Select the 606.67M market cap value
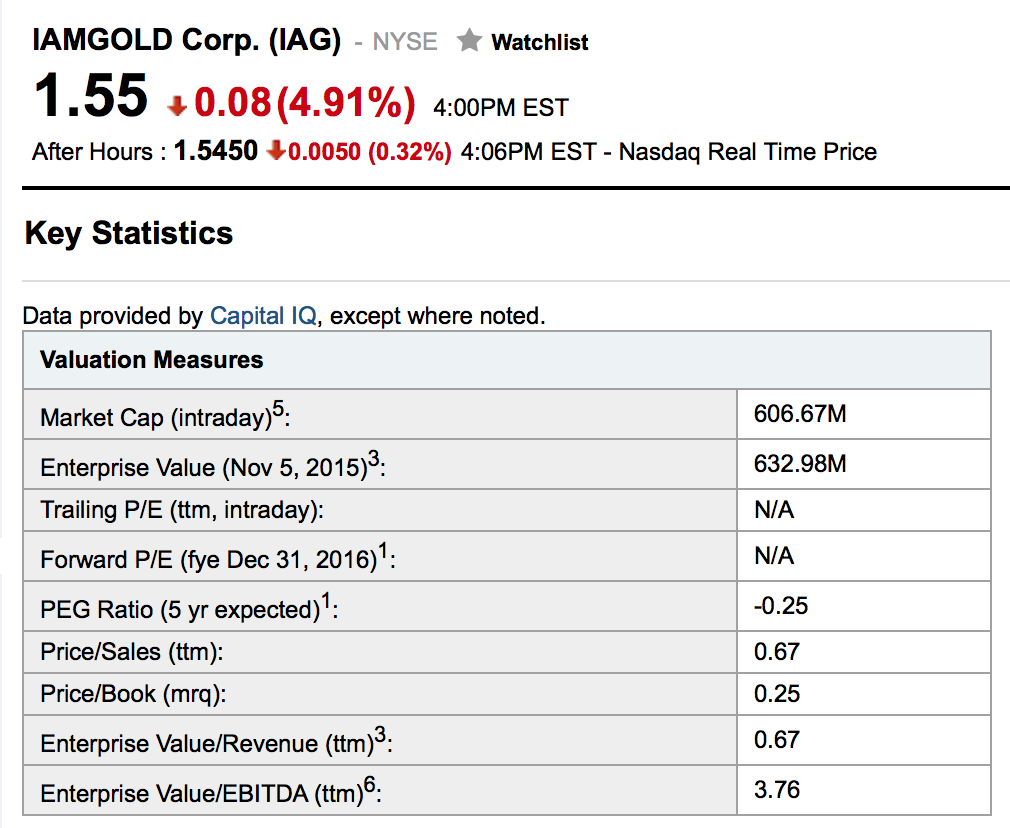1010x828 pixels. coord(800,414)
